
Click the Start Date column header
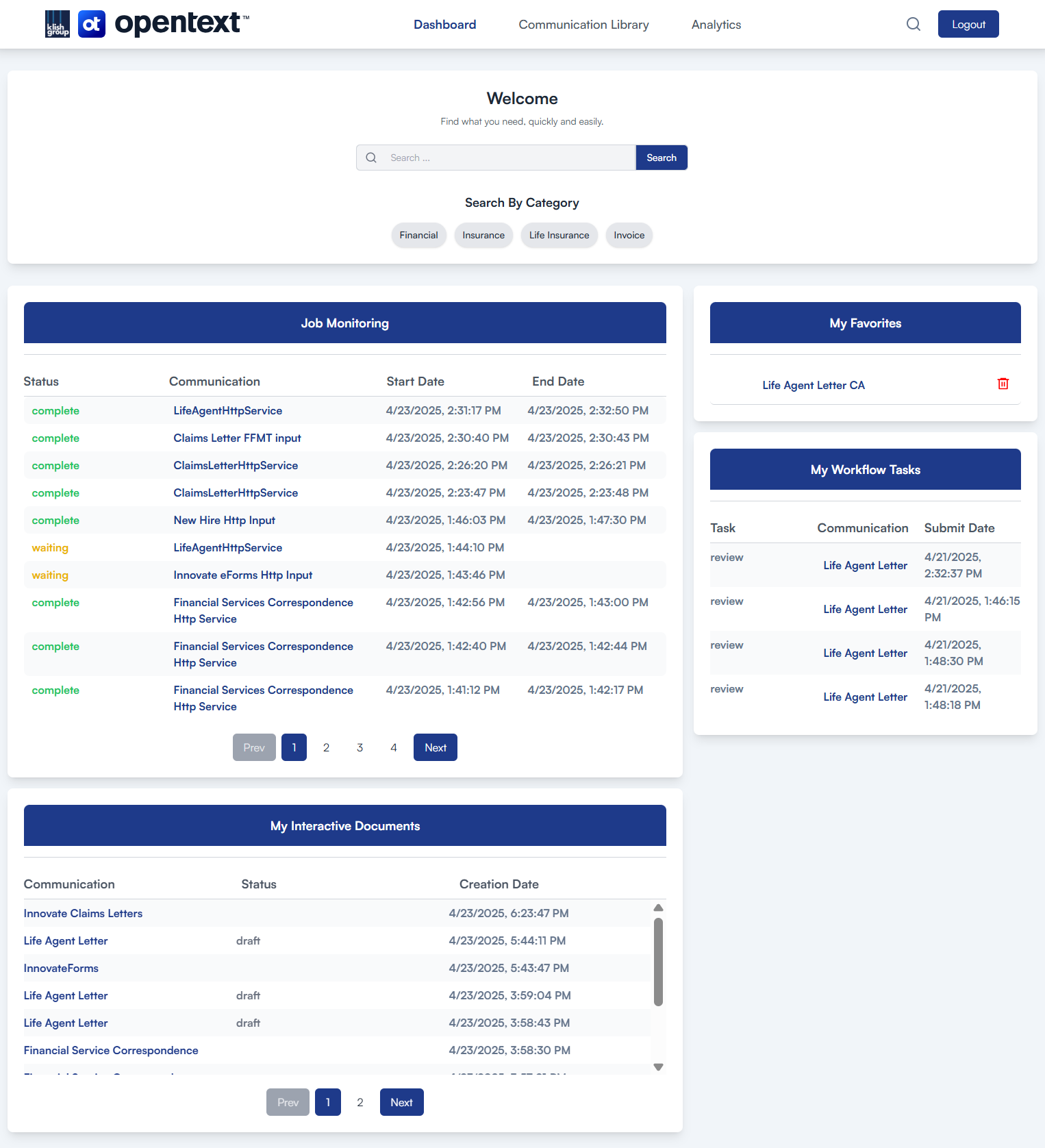[415, 382]
